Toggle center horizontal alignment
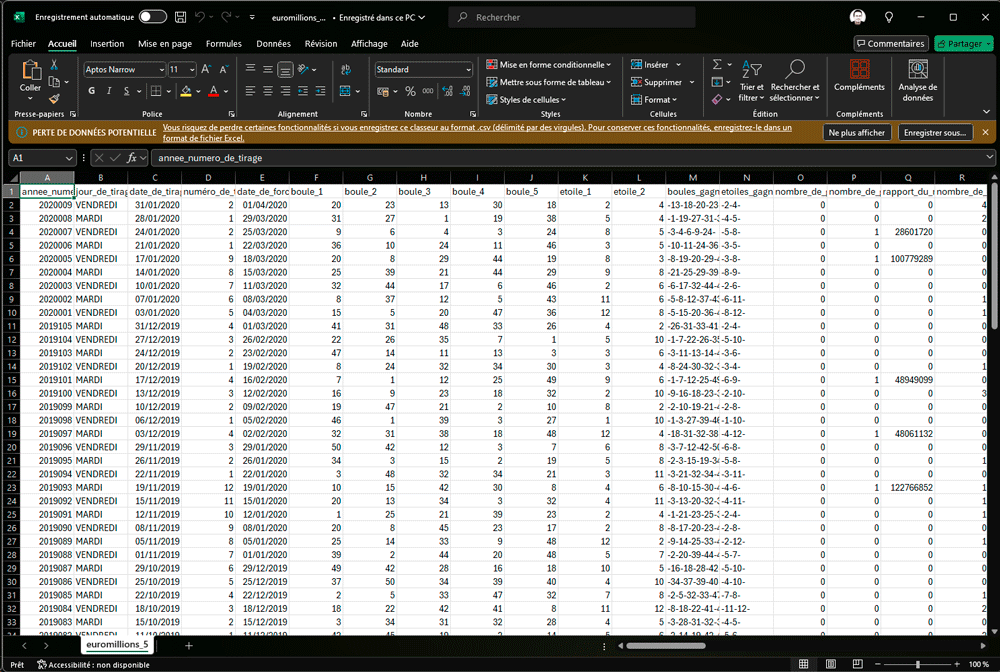Viewport: 1000px width, 672px height. pos(268,91)
